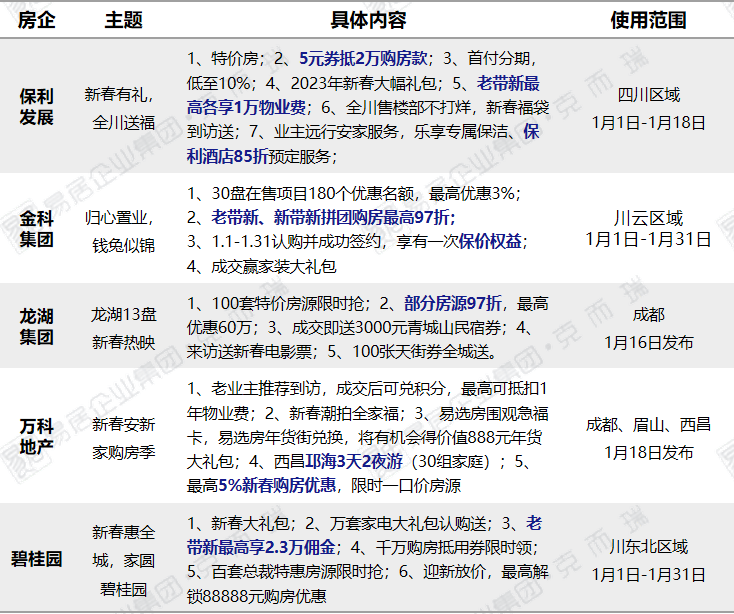734x614 pixels.
Task: Select the 万科地产 company cell
Action: point(37,437)
